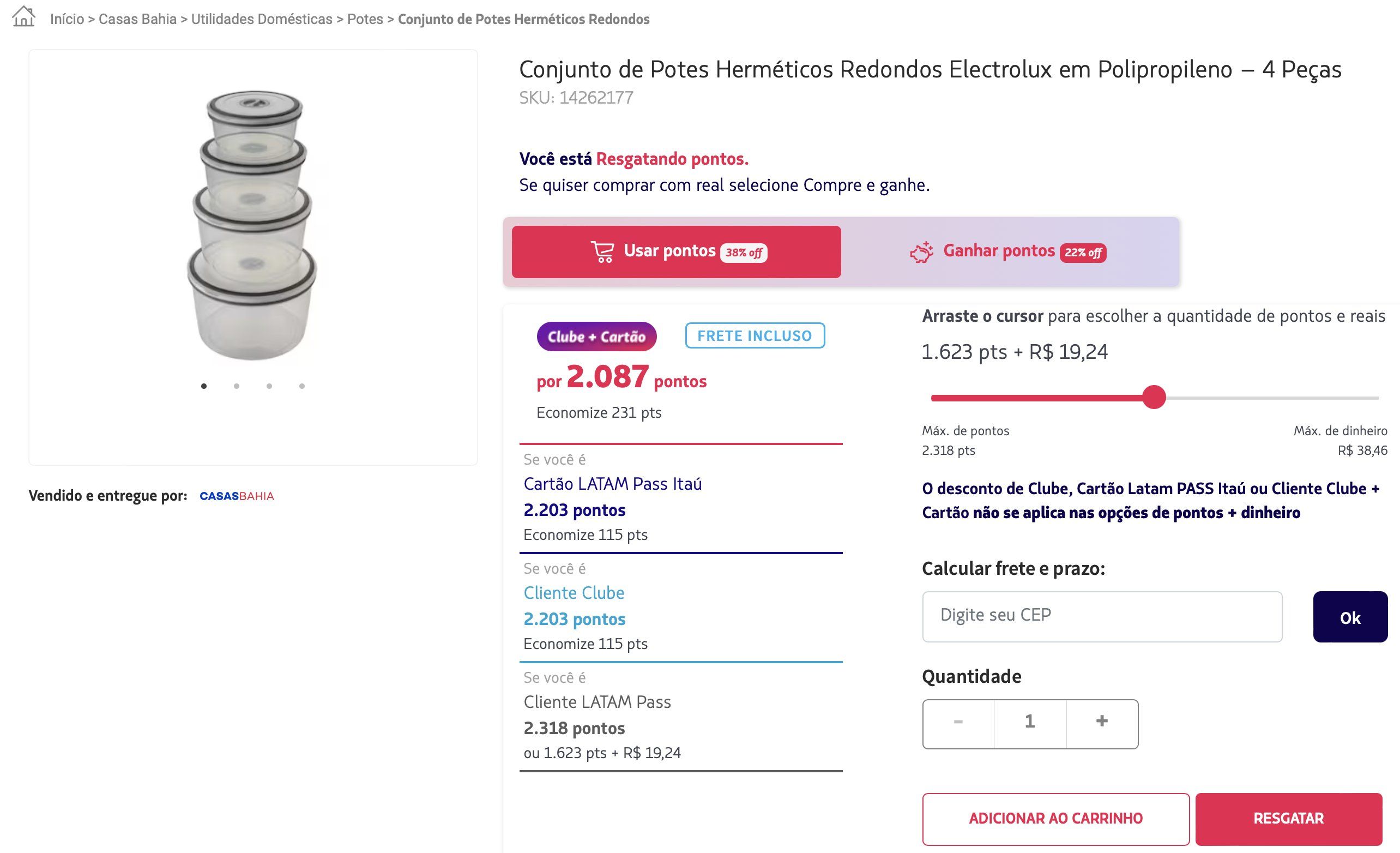Select the first carousel dot under product image

[204, 387]
